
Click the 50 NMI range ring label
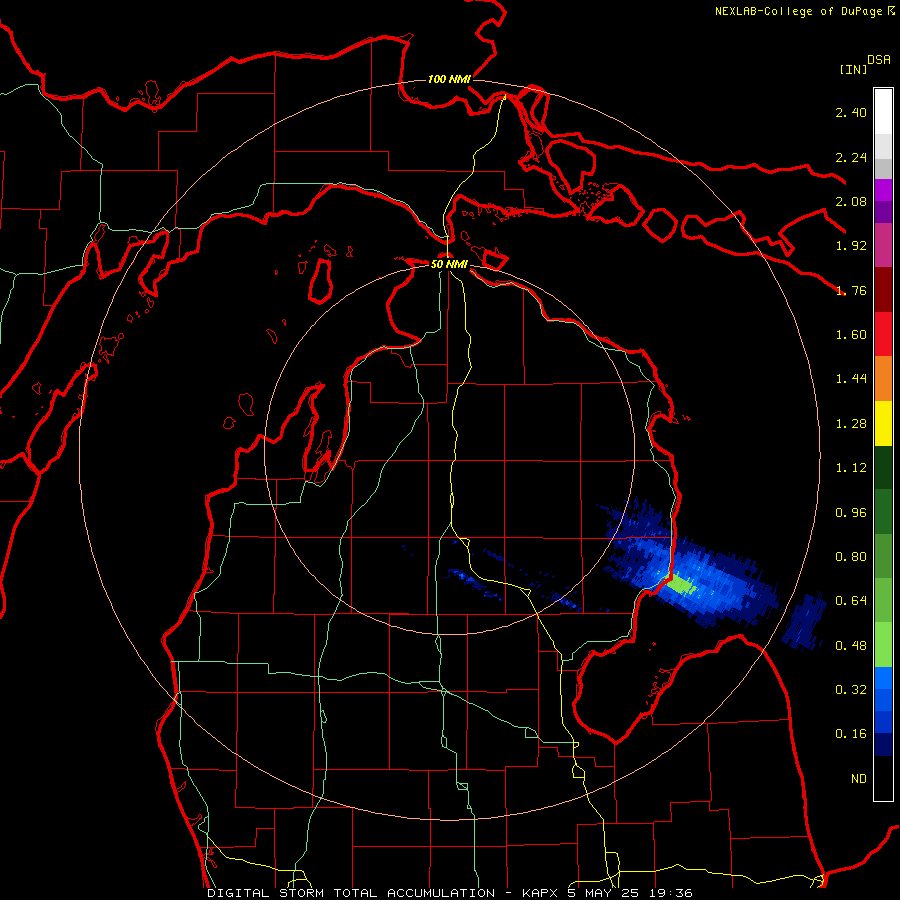pyautogui.click(x=449, y=265)
